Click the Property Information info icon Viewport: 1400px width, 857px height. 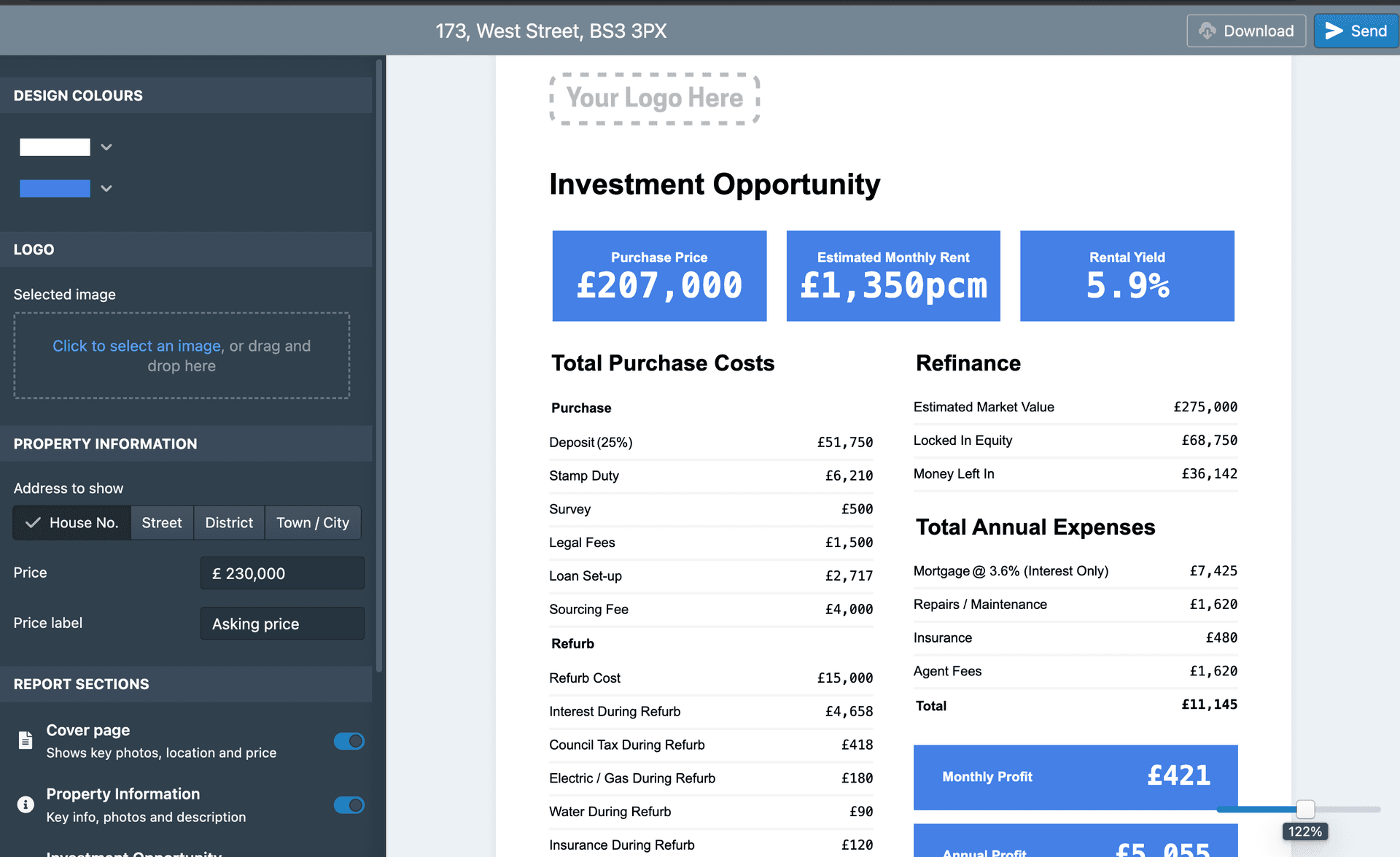26,804
